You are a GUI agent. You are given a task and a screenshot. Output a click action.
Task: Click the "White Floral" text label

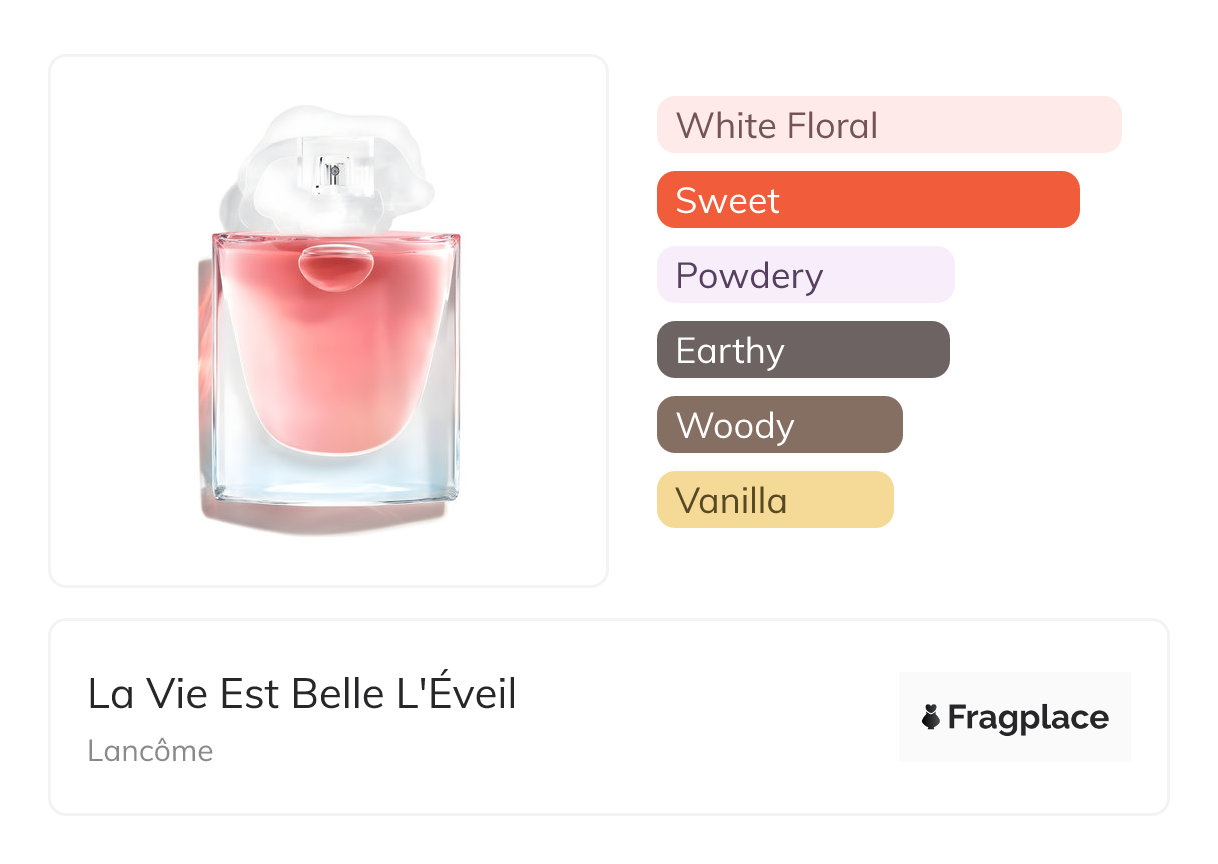coord(776,126)
